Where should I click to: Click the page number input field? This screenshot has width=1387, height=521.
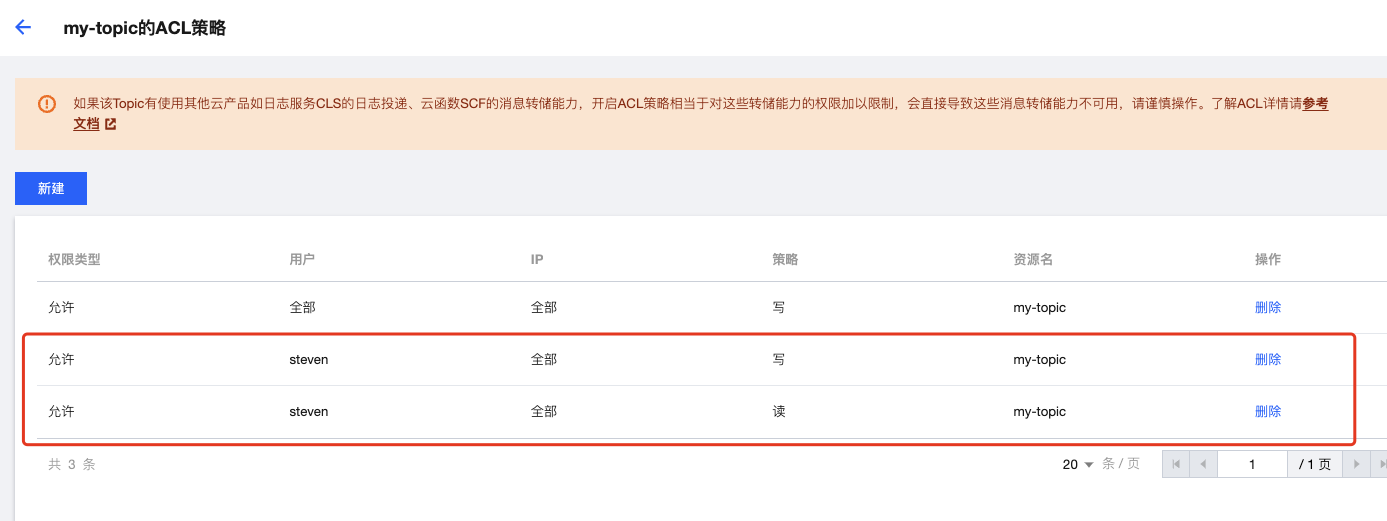pos(1252,464)
